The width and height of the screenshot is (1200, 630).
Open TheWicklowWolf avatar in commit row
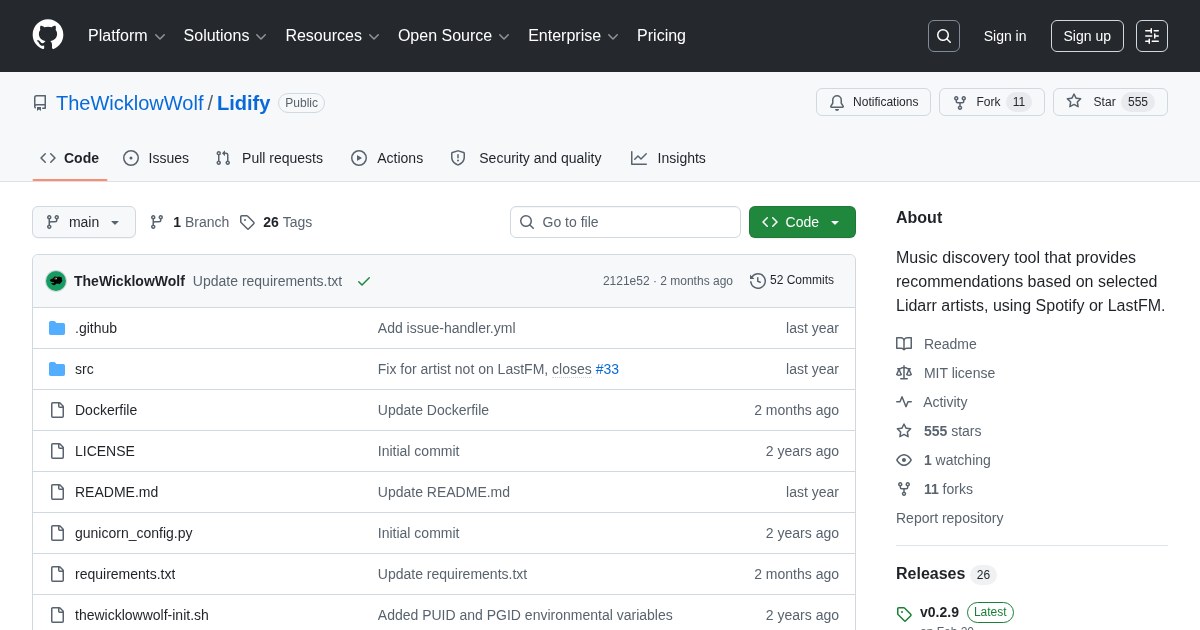coord(56,281)
